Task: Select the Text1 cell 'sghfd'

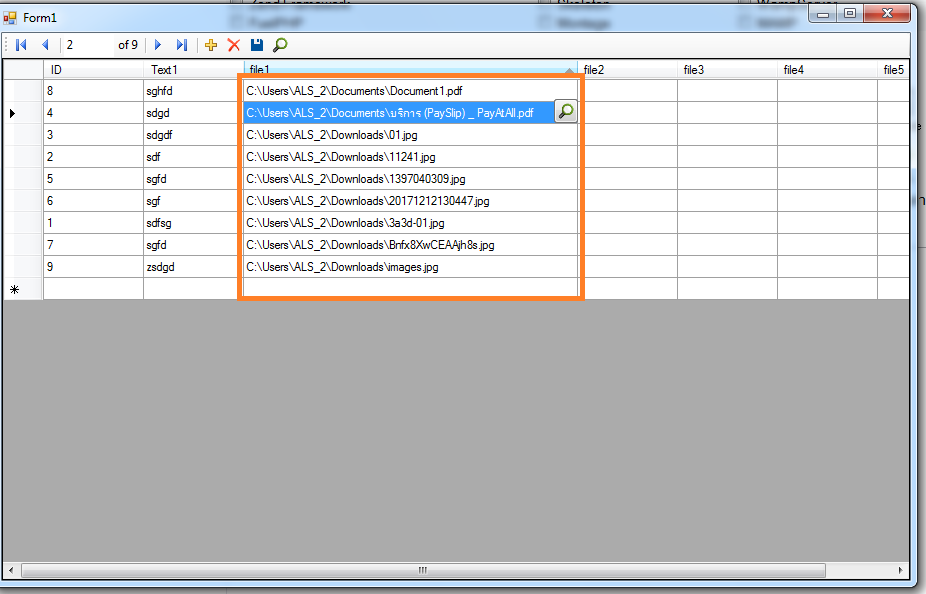Action: coord(193,90)
